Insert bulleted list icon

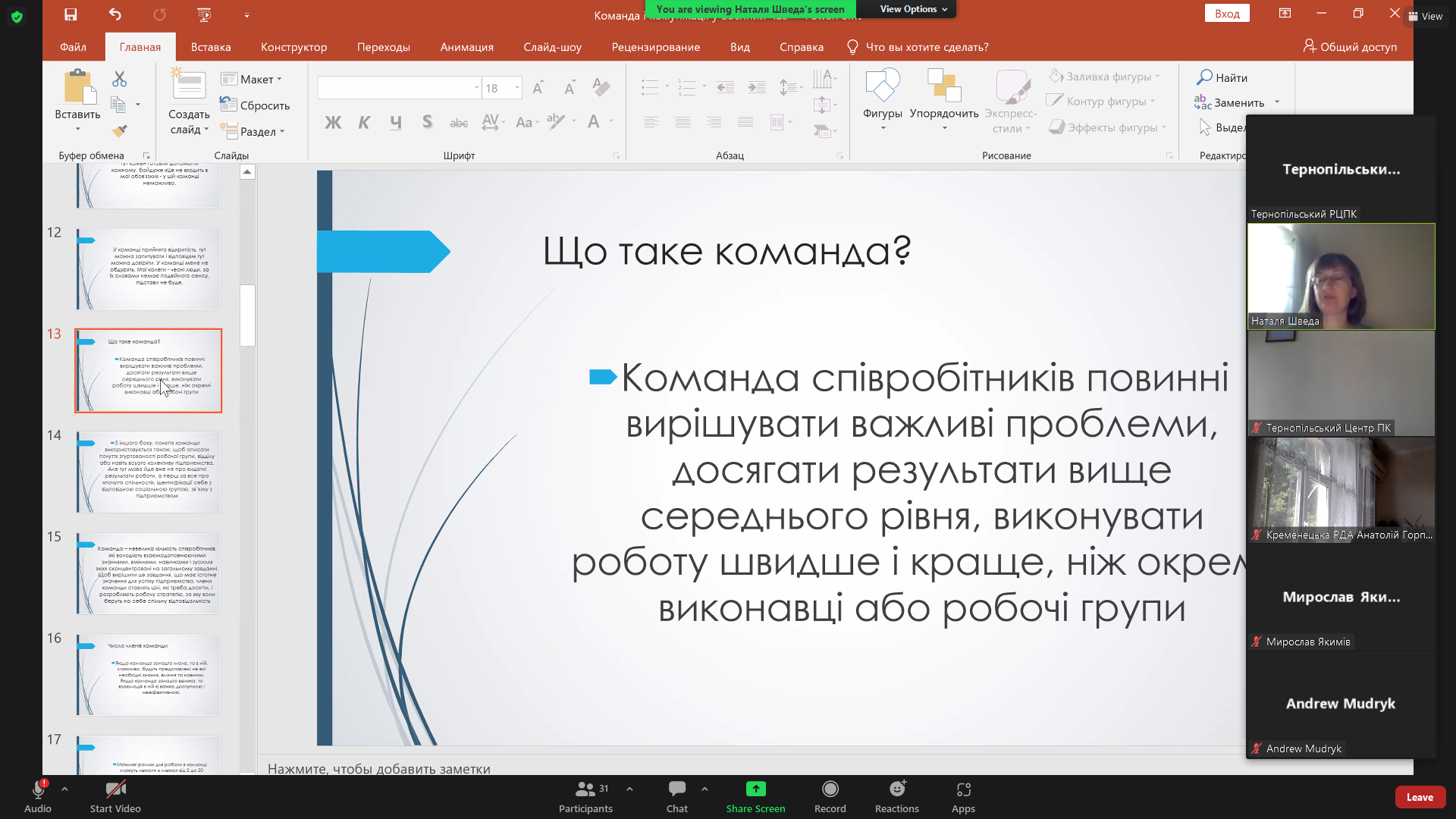650,87
